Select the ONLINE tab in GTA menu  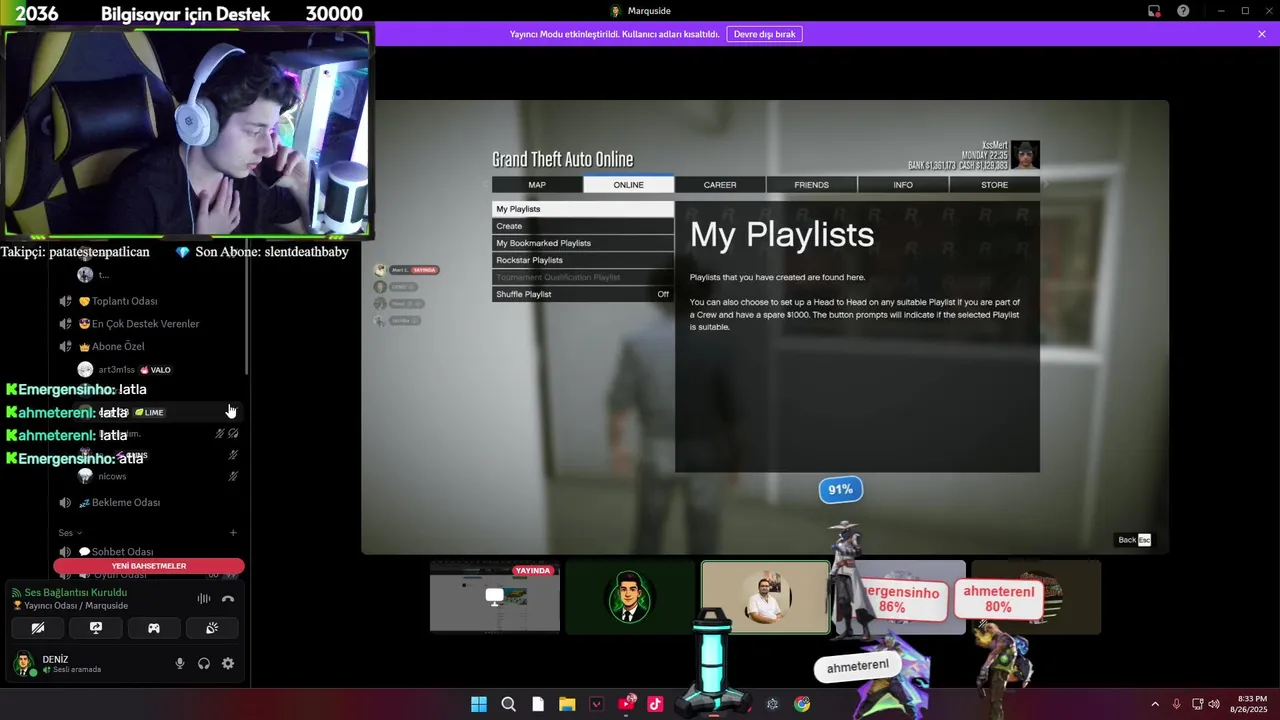[628, 185]
